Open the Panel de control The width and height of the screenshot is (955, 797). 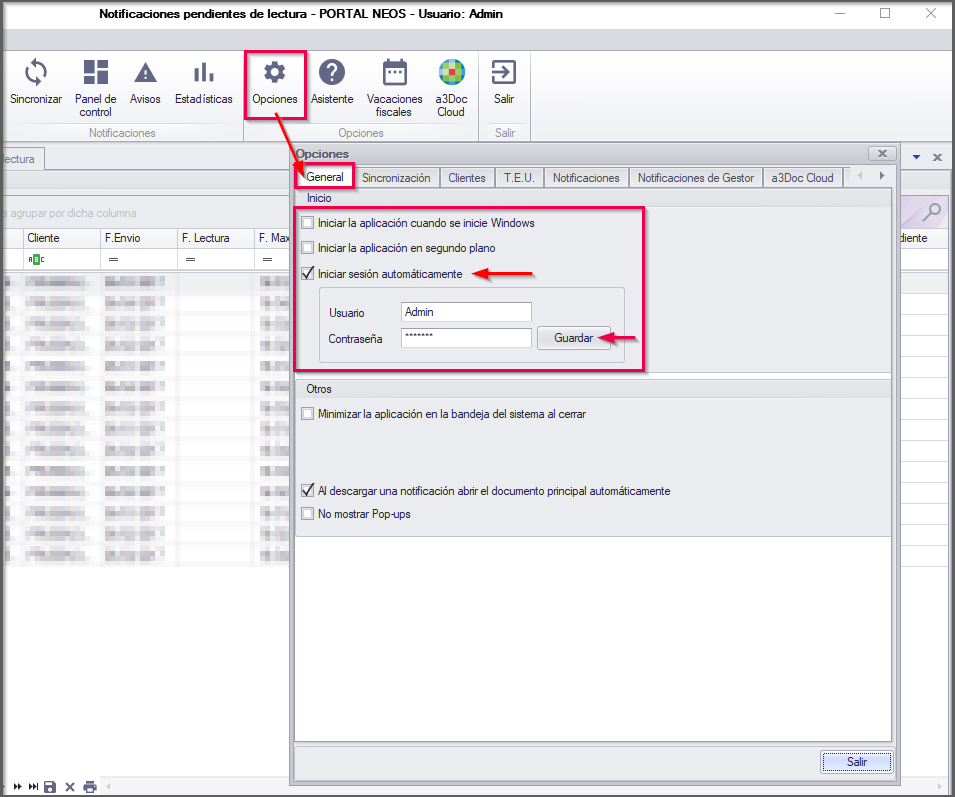96,73
